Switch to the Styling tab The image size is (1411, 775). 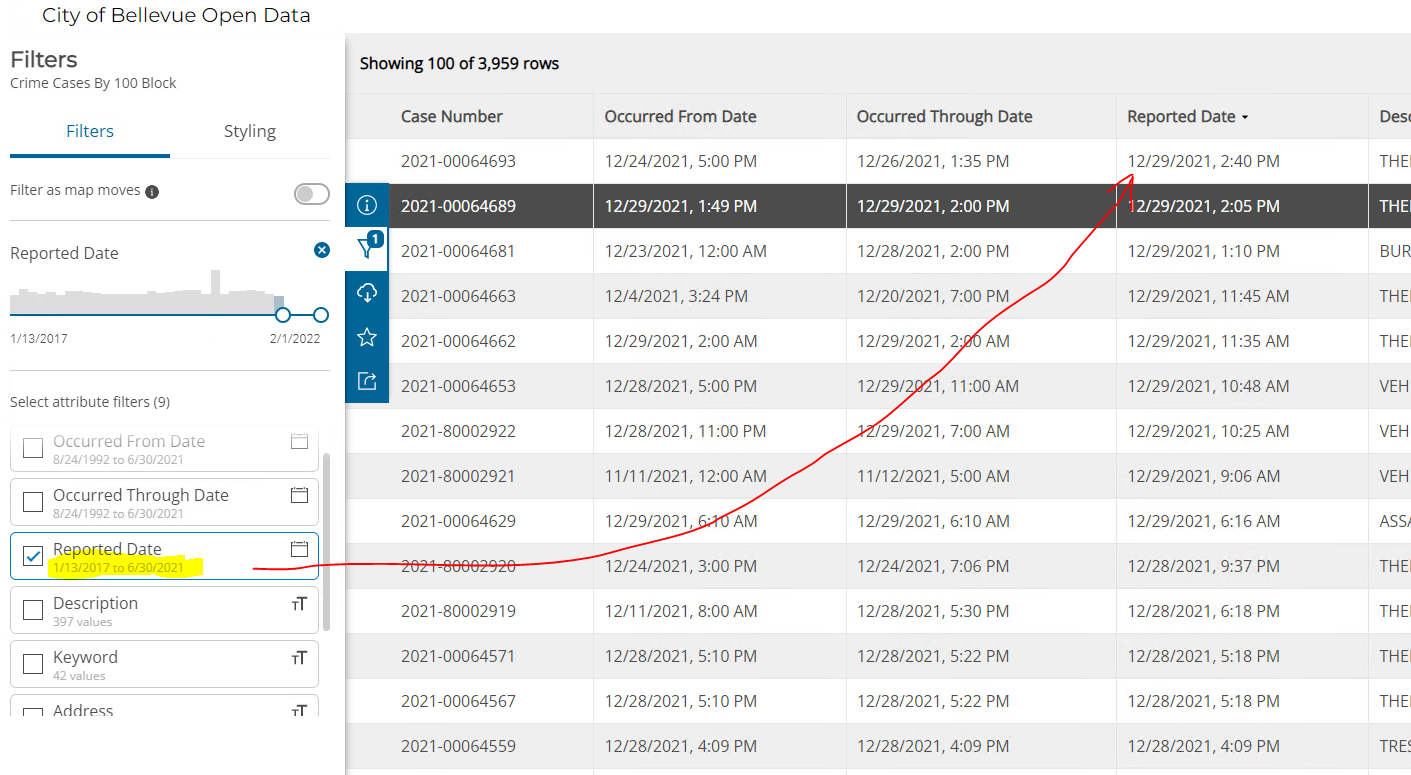tap(249, 130)
